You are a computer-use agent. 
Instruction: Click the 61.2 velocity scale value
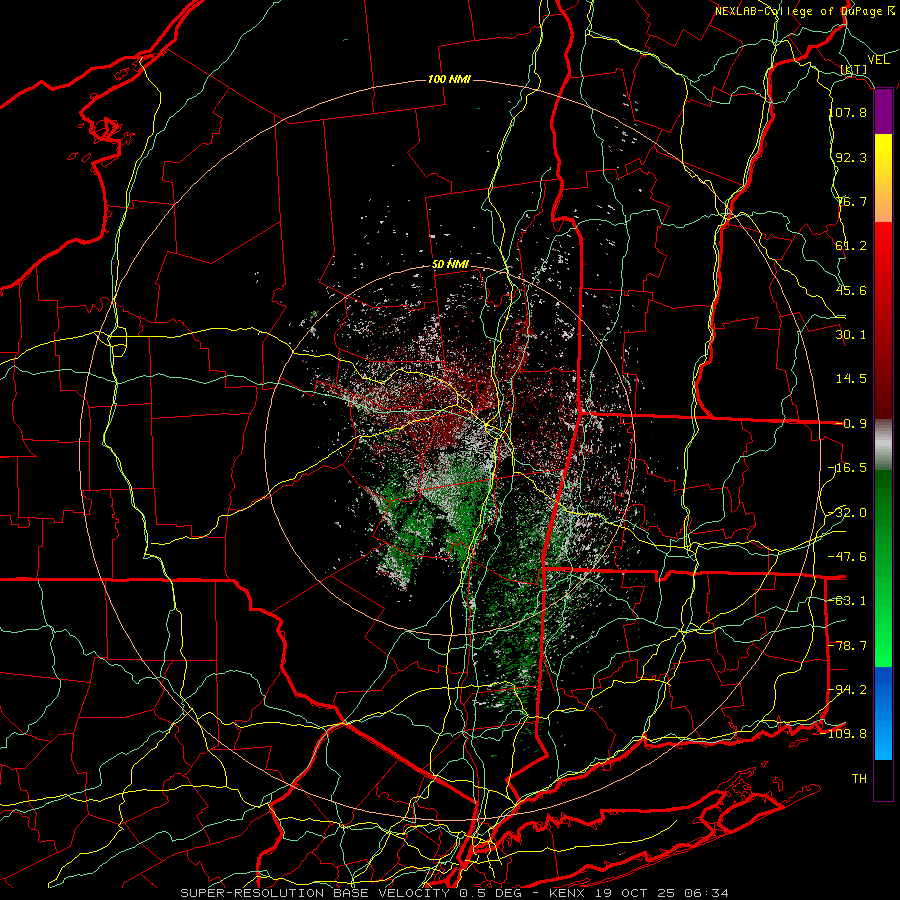coord(851,246)
